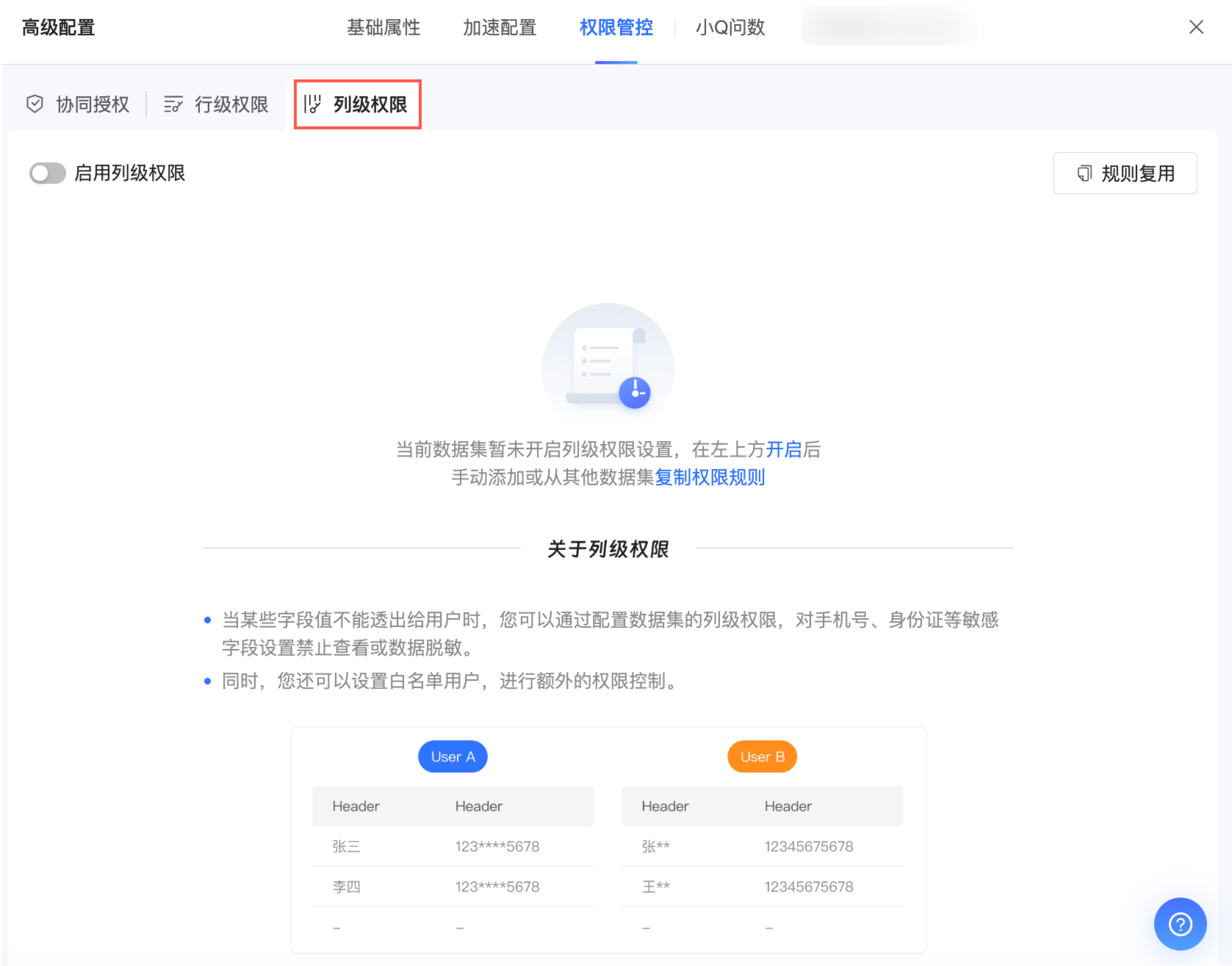This screenshot has height=966, width=1232.
Task: Click the row-permission icon beside 行级权限
Action: tap(173, 104)
